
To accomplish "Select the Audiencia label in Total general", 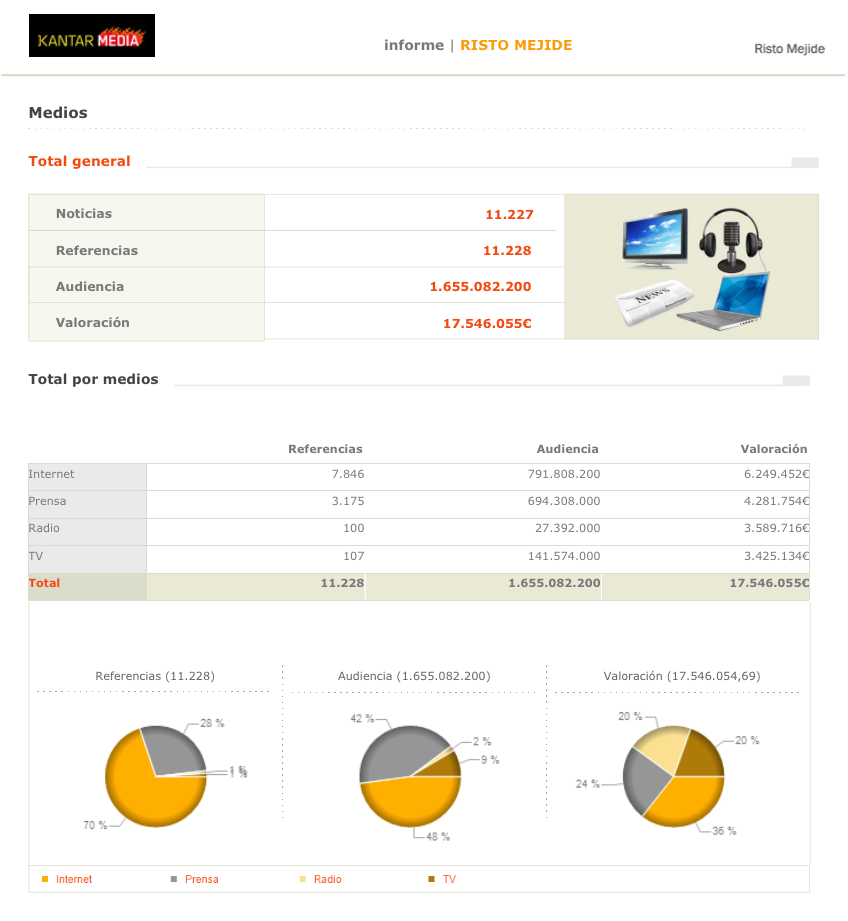I will tap(90, 287).
